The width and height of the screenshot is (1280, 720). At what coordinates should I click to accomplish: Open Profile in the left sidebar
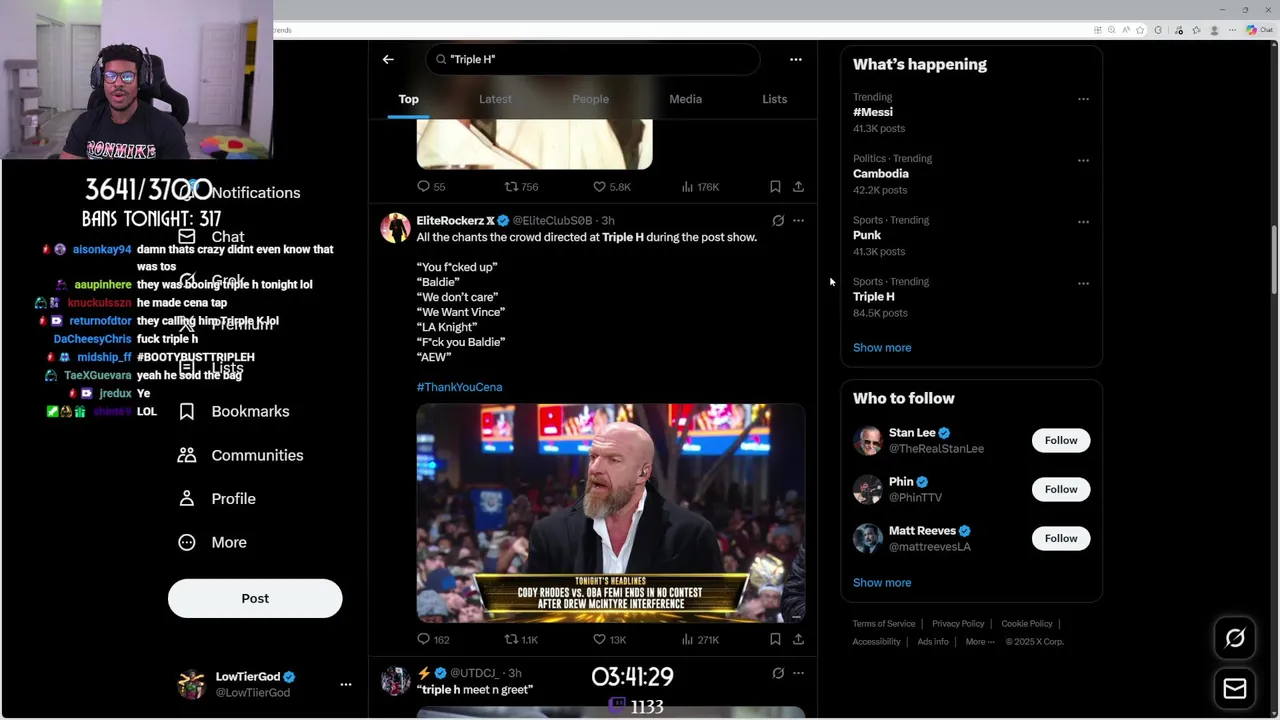[217, 498]
